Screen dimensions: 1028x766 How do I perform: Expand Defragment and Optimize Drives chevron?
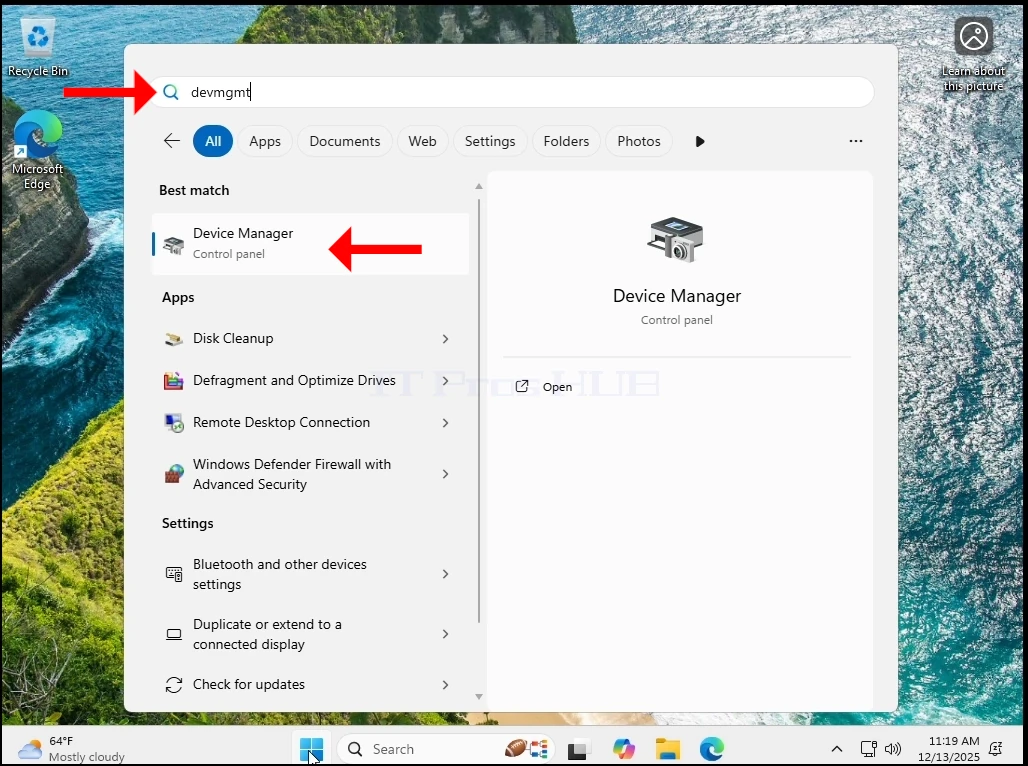446,381
